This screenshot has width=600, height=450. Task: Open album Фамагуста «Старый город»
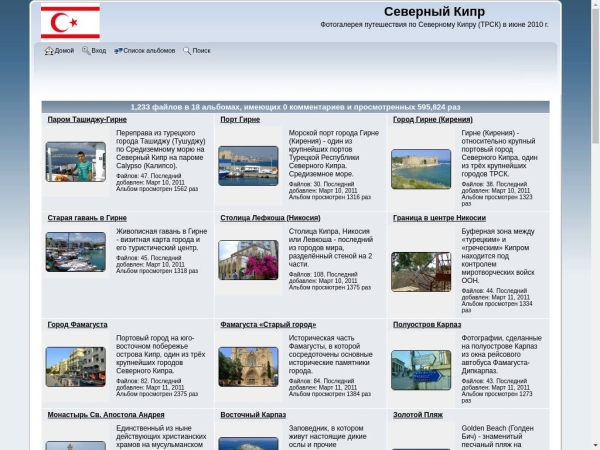coord(268,324)
